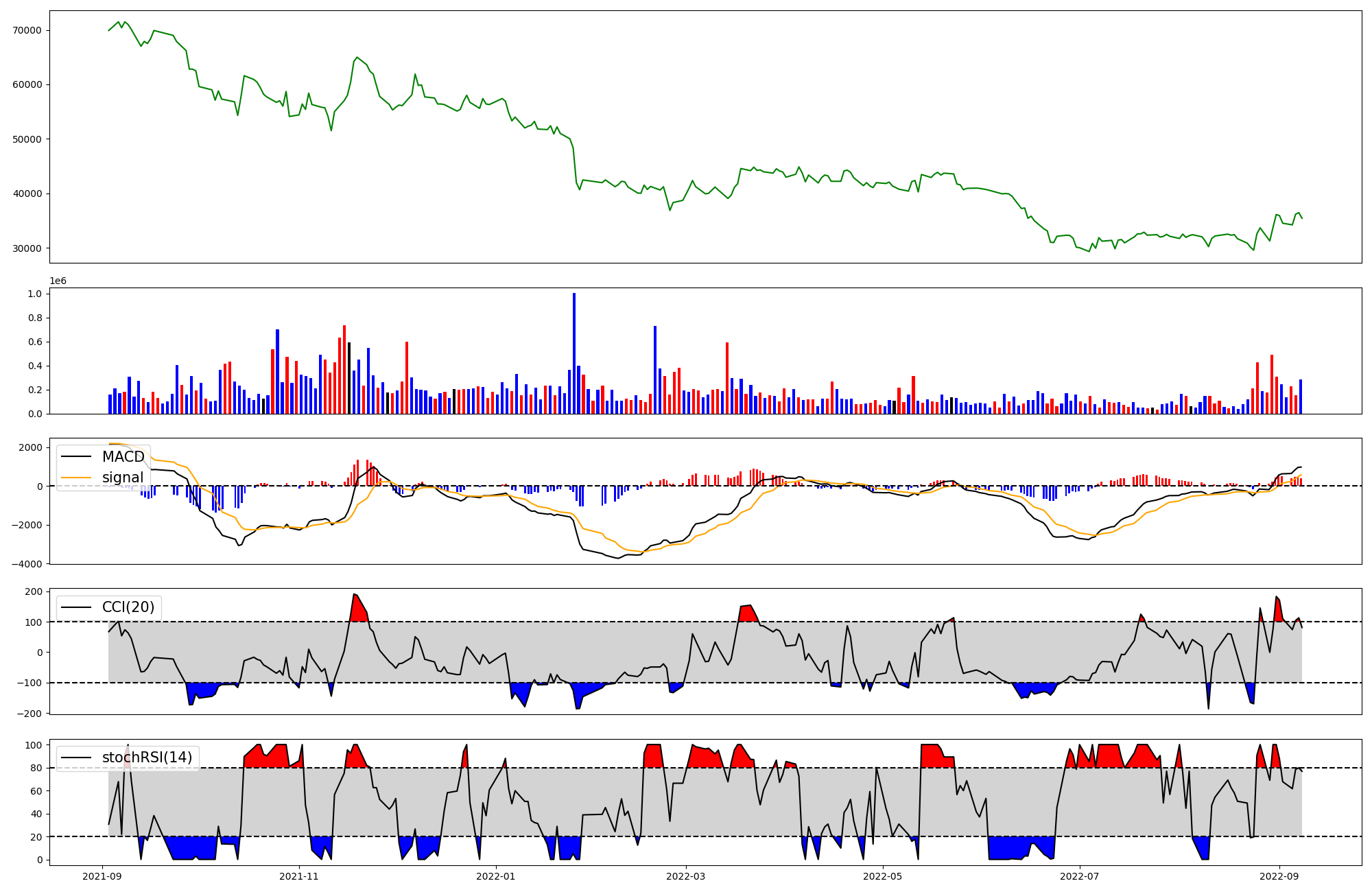Click the 30000 price axis tick label
The image size is (1372, 892).
[x=27, y=248]
